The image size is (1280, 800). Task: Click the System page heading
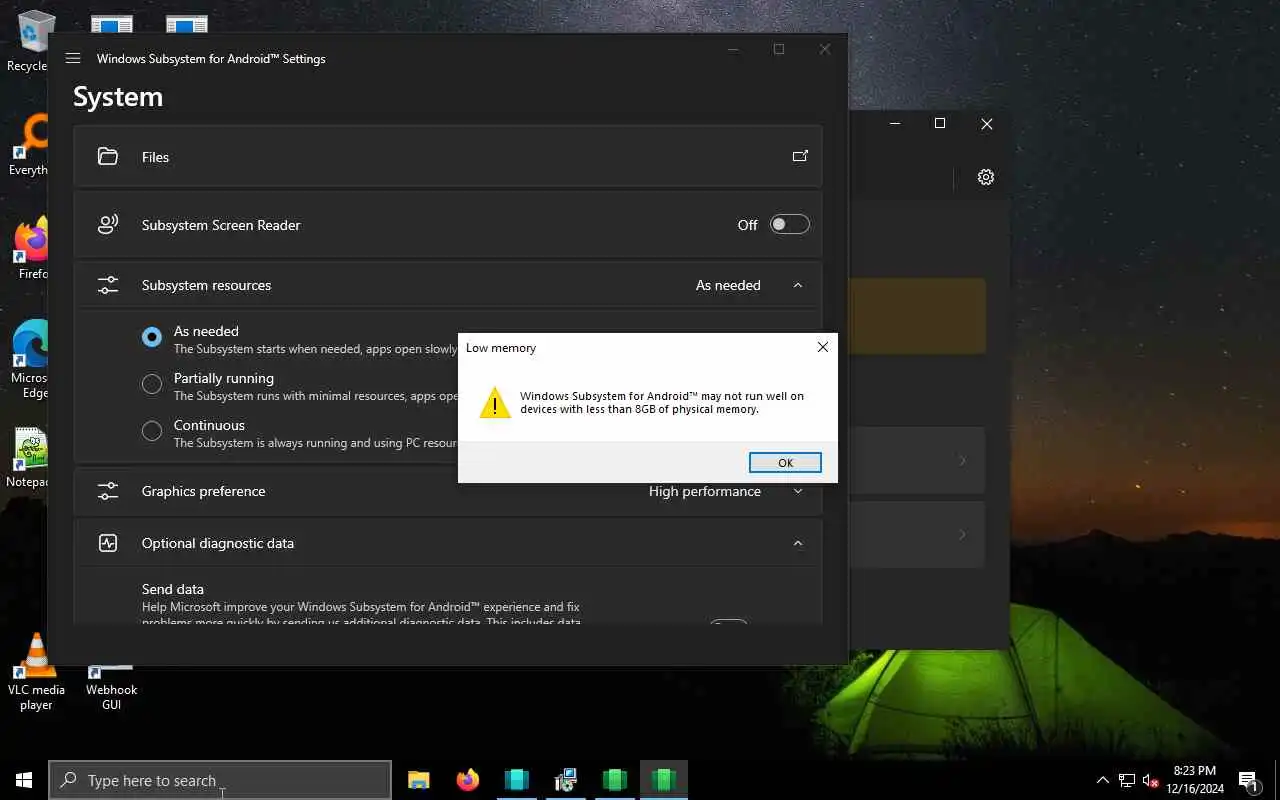point(118,97)
